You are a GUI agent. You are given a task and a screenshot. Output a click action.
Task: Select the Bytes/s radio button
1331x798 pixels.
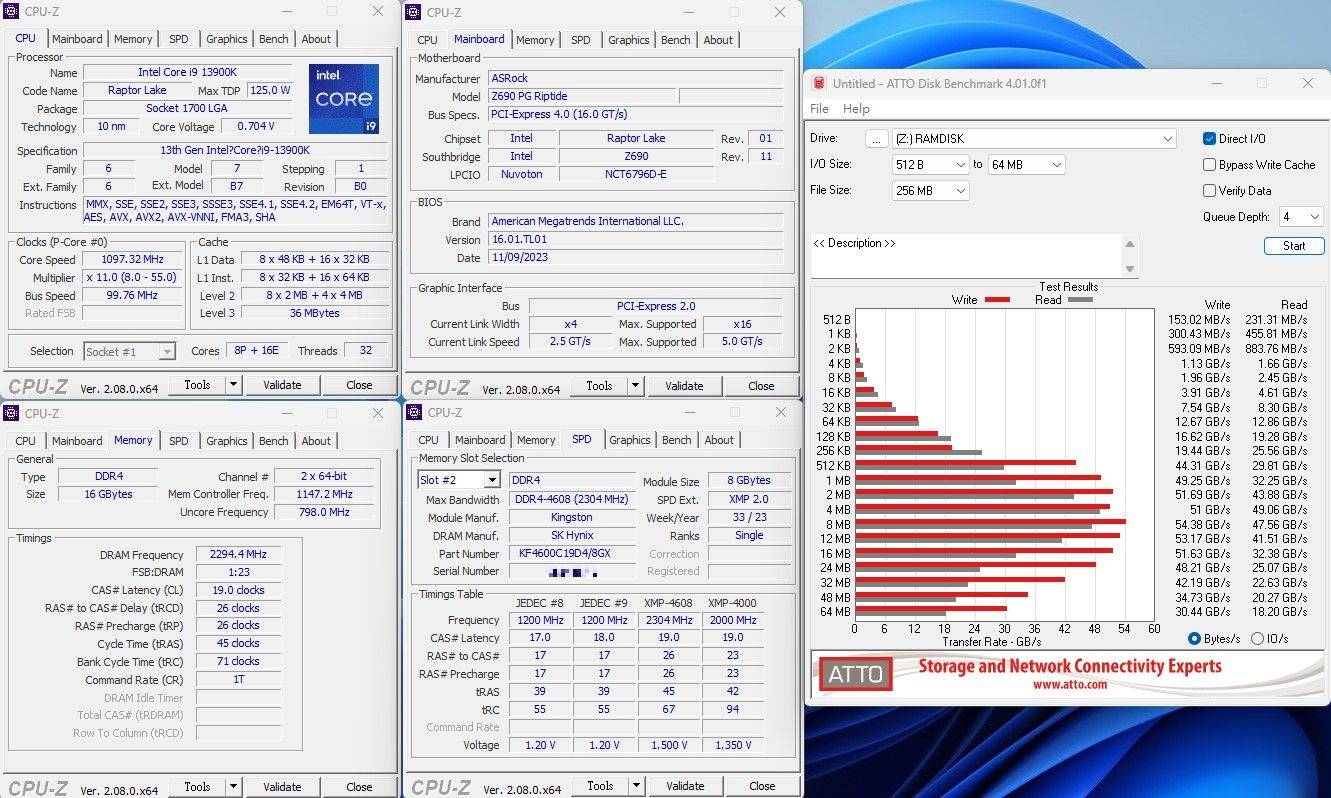click(x=1194, y=639)
